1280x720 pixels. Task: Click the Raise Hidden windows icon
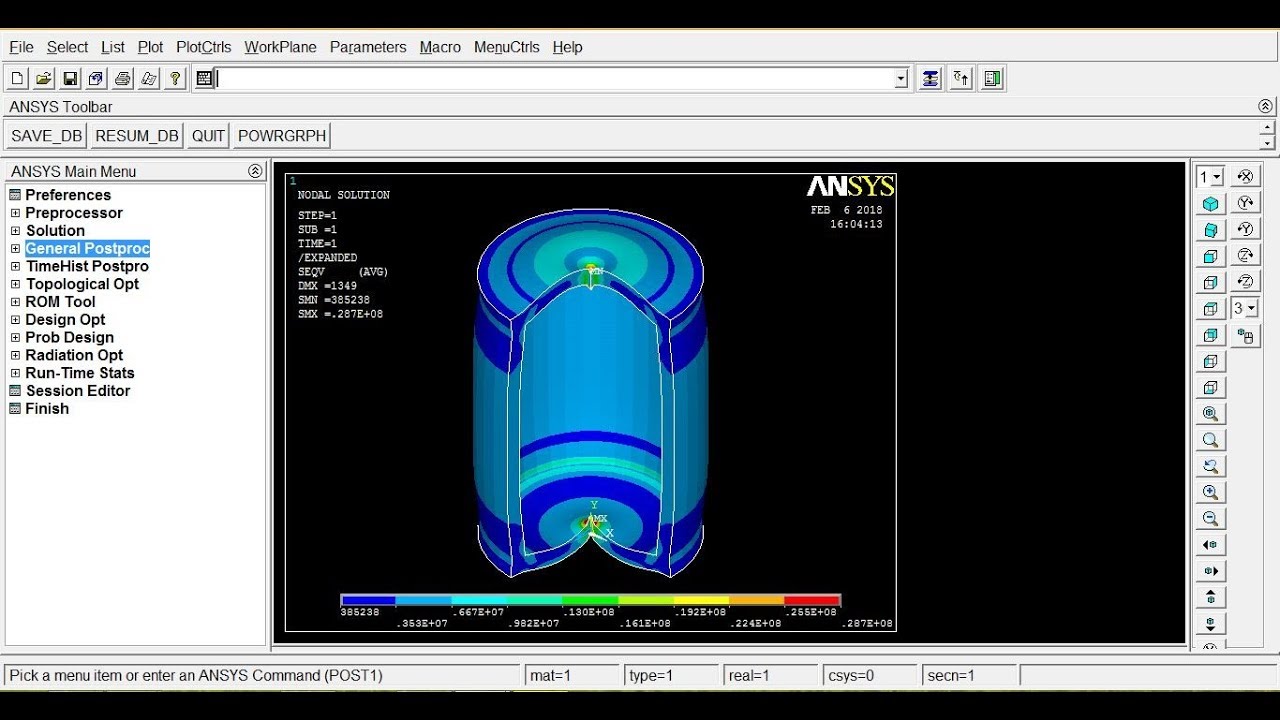[x=930, y=78]
